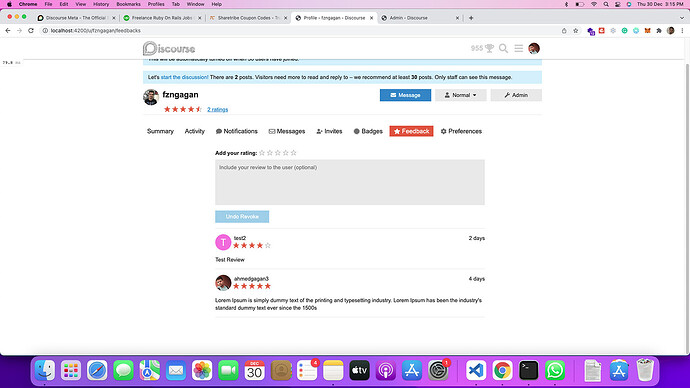Open System Preferences from the dock

coord(438,370)
